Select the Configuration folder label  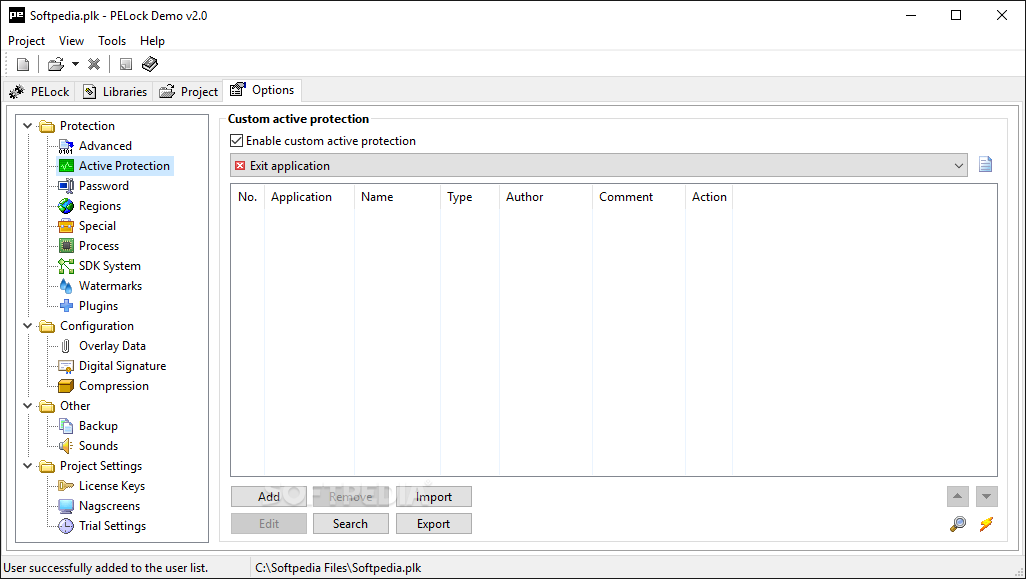coord(97,326)
